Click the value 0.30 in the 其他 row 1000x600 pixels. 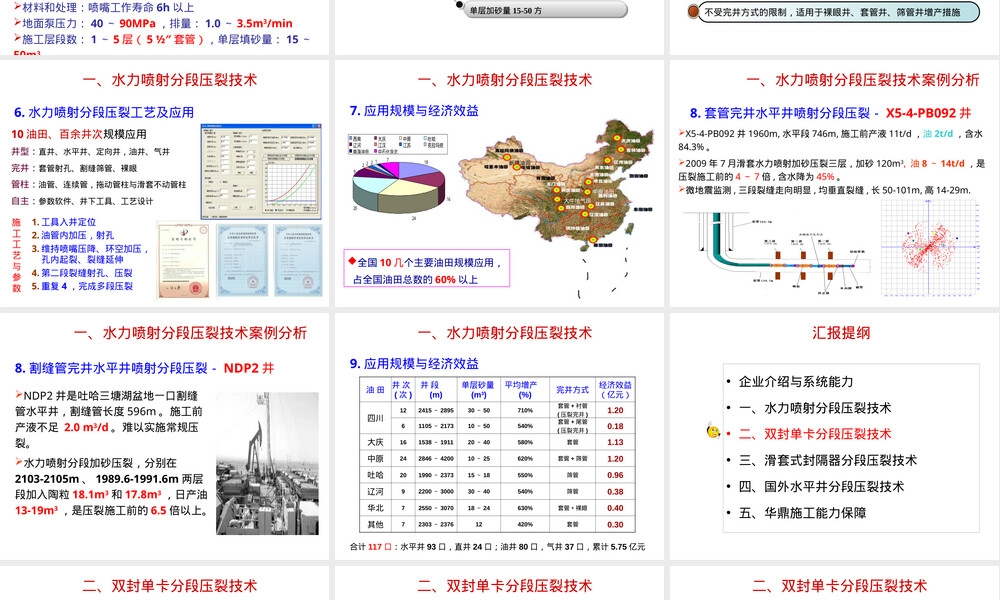click(x=615, y=524)
